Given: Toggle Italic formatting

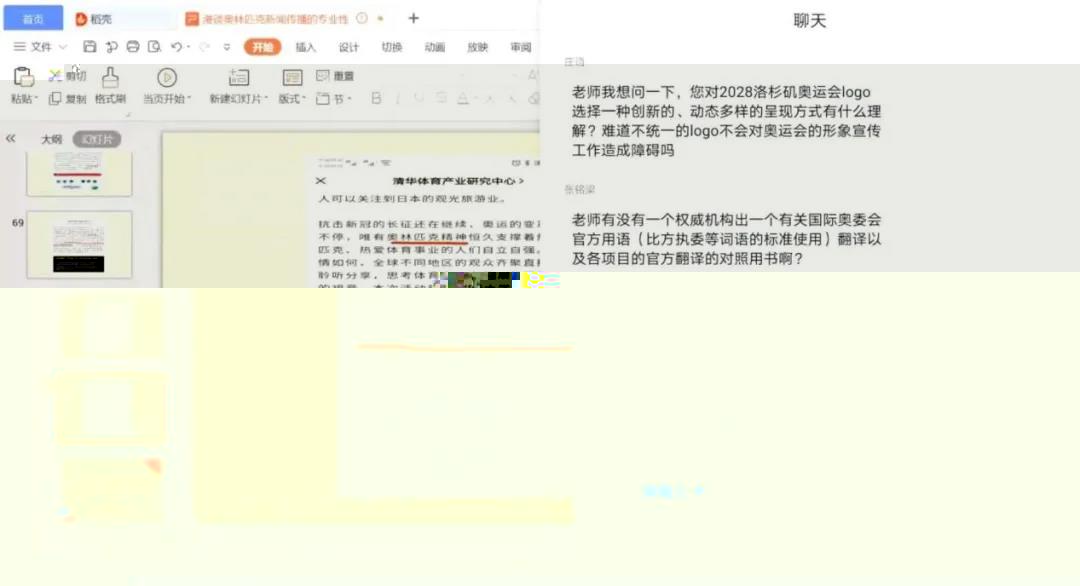Looking at the screenshot, I should tap(397, 98).
